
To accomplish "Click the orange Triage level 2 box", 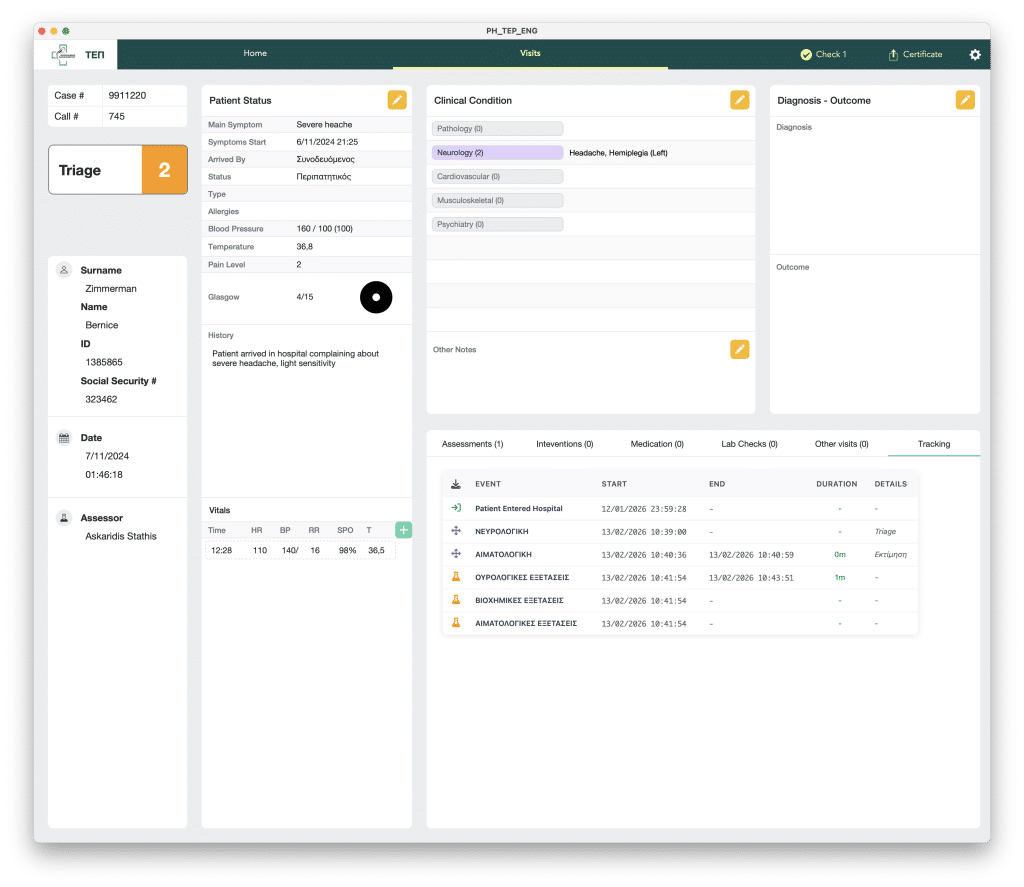I will 164,170.
